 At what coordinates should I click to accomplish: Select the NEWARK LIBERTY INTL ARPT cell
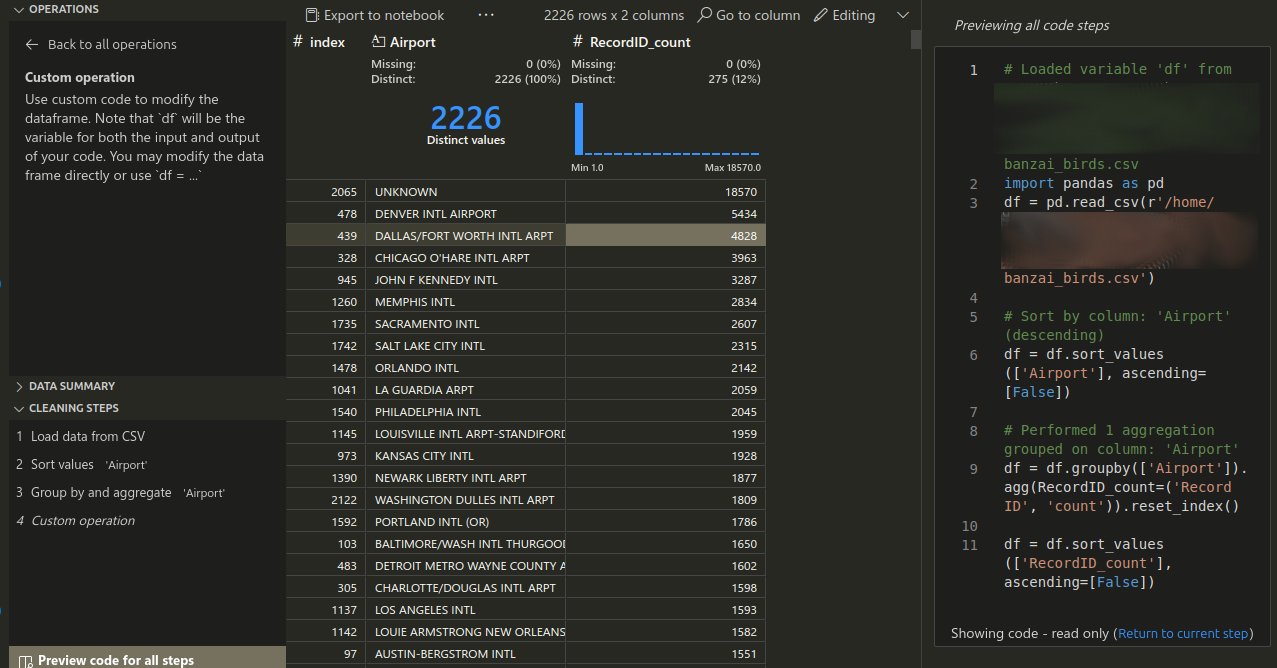click(x=465, y=478)
